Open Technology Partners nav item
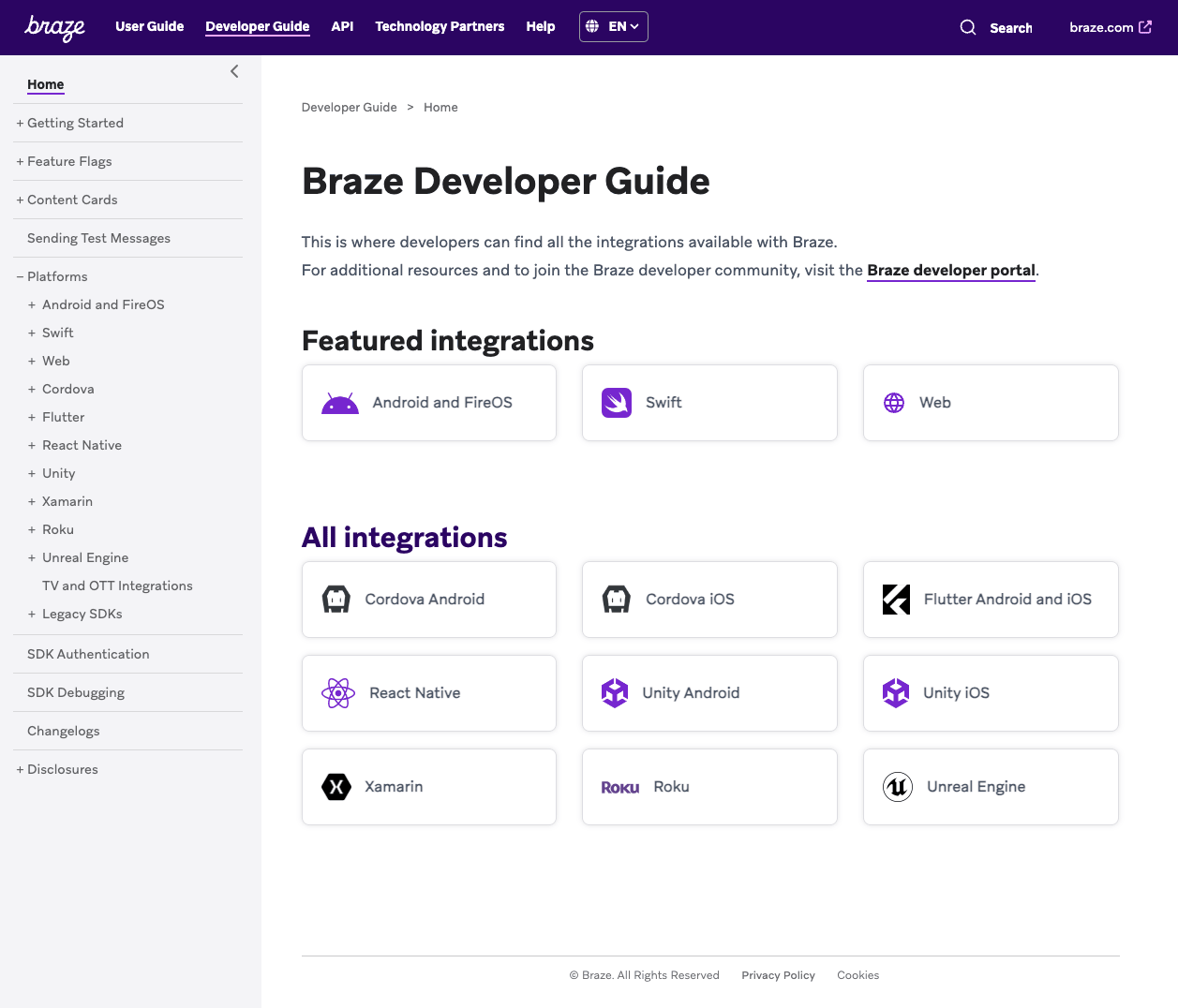Screen dimensions: 1178x1008 (440, 26)
